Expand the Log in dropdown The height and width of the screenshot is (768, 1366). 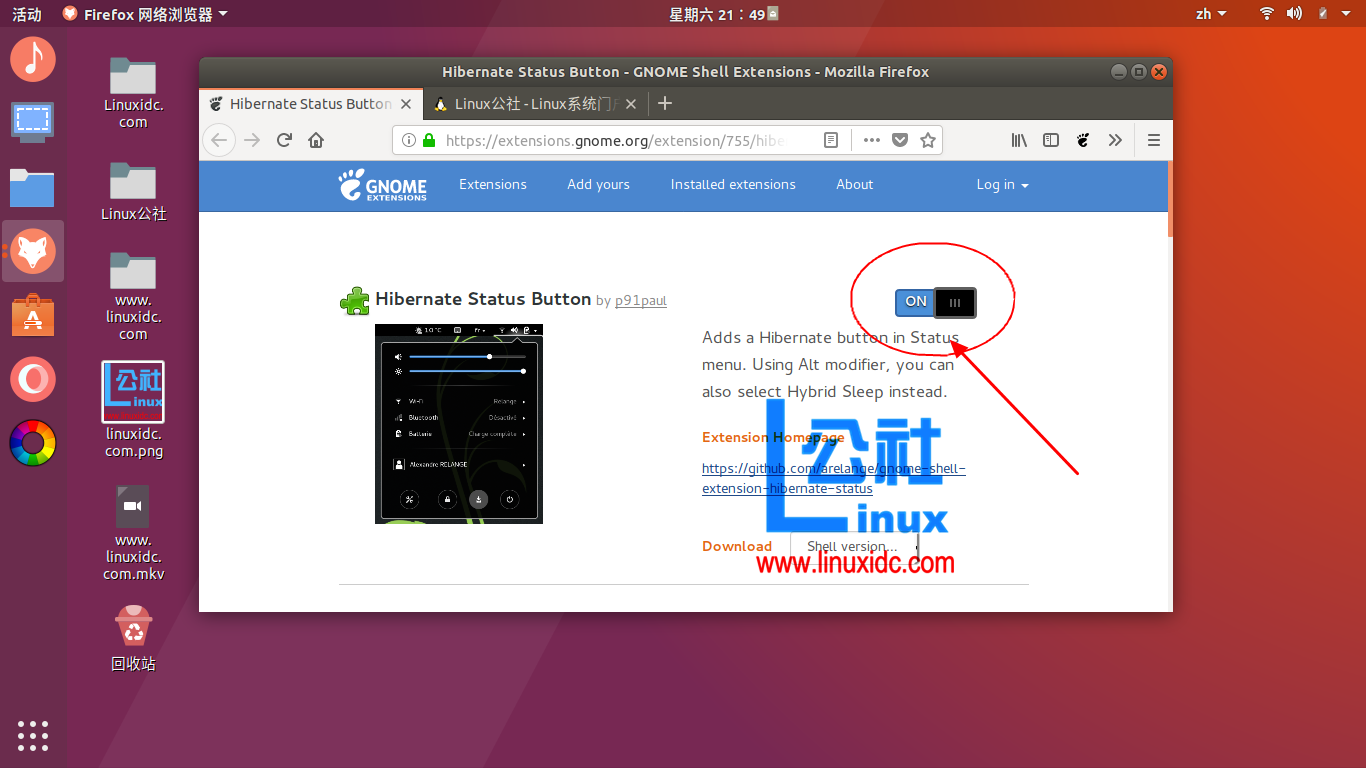pos(1002,184)
